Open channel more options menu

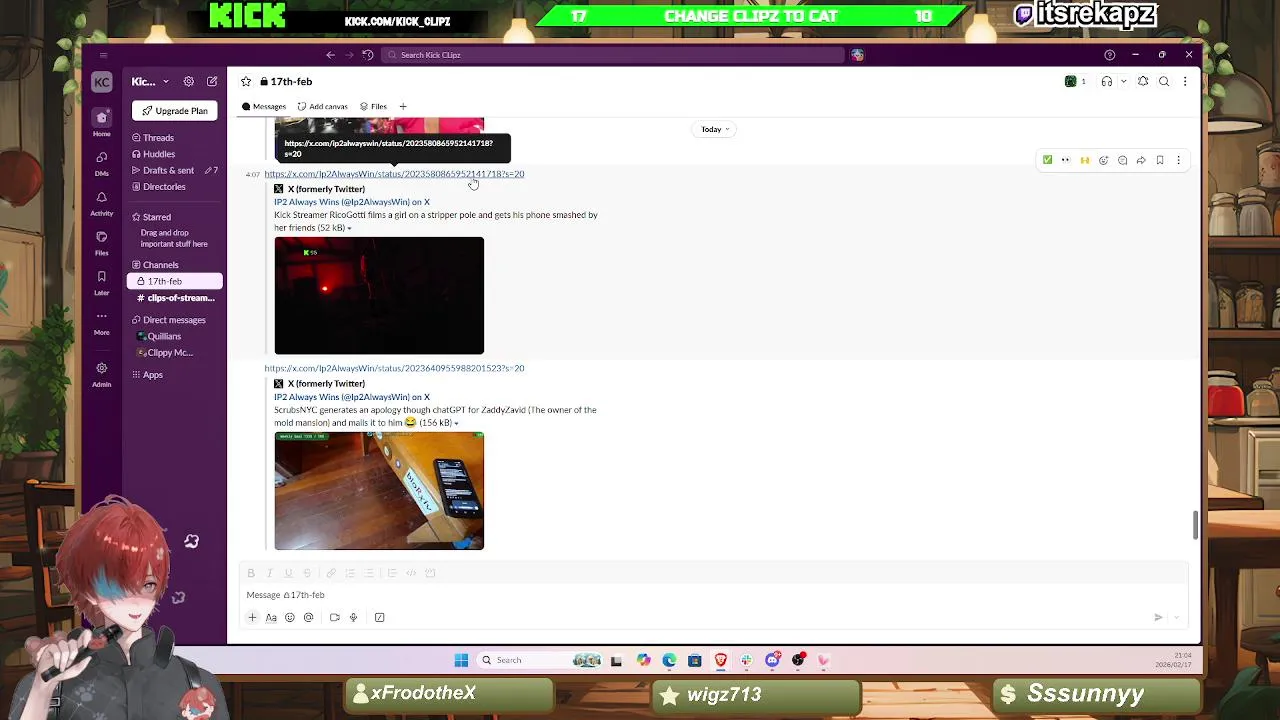pyautogui.click(x=1185, y=81)
